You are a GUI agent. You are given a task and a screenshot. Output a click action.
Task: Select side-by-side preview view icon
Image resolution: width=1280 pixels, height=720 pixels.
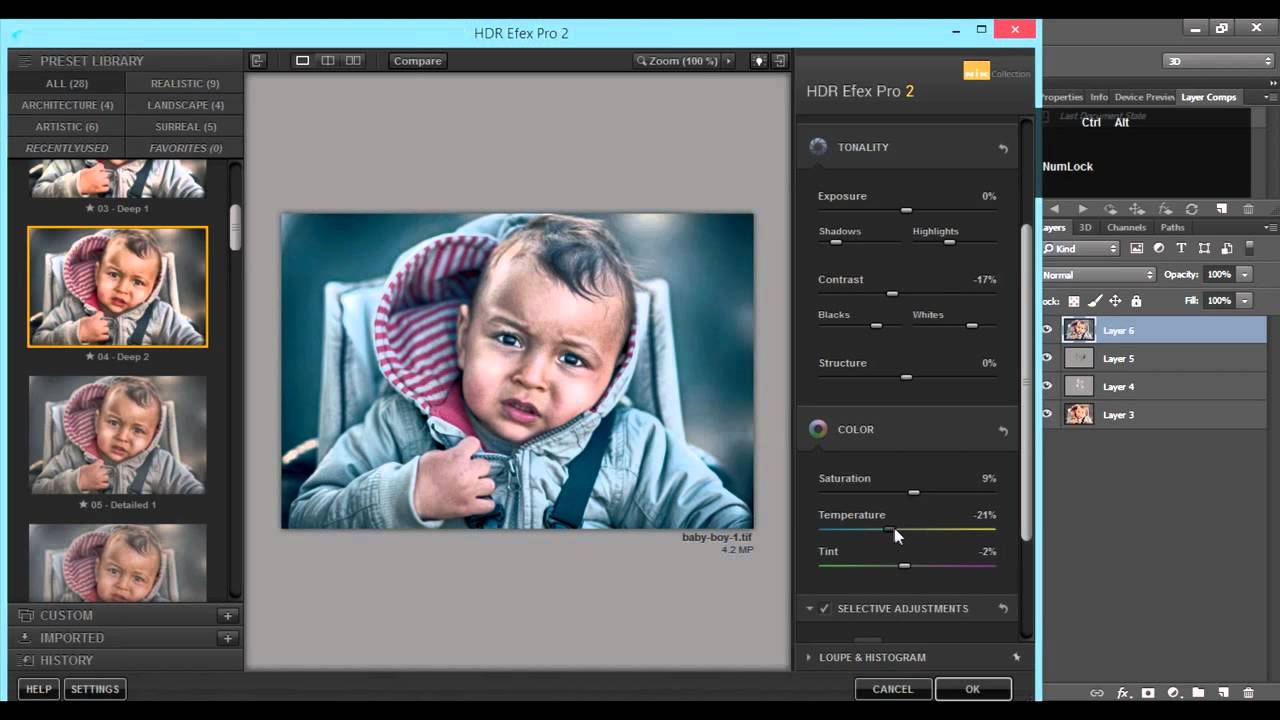coord(353,61)
